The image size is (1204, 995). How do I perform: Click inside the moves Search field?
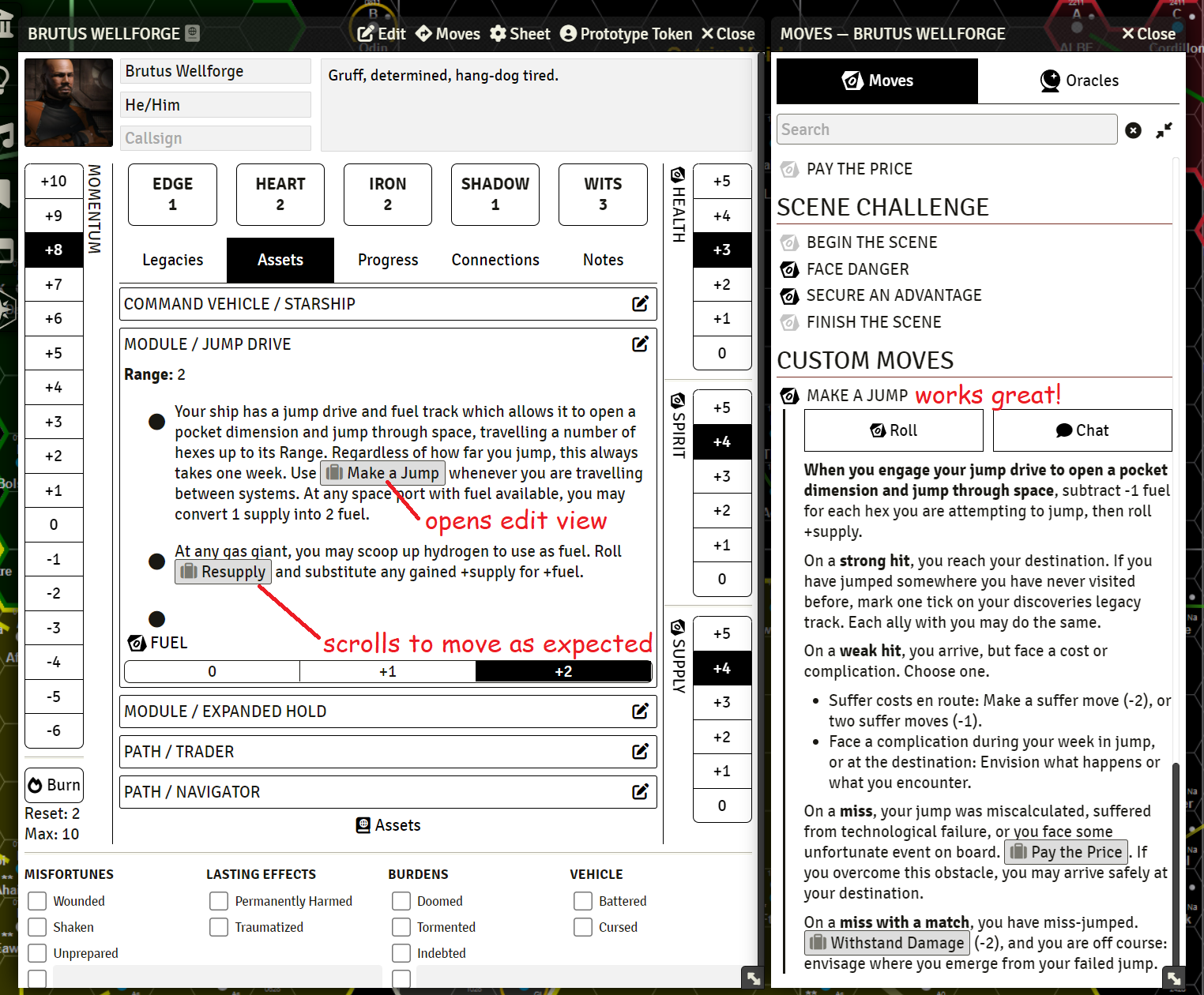pos(946,129)
